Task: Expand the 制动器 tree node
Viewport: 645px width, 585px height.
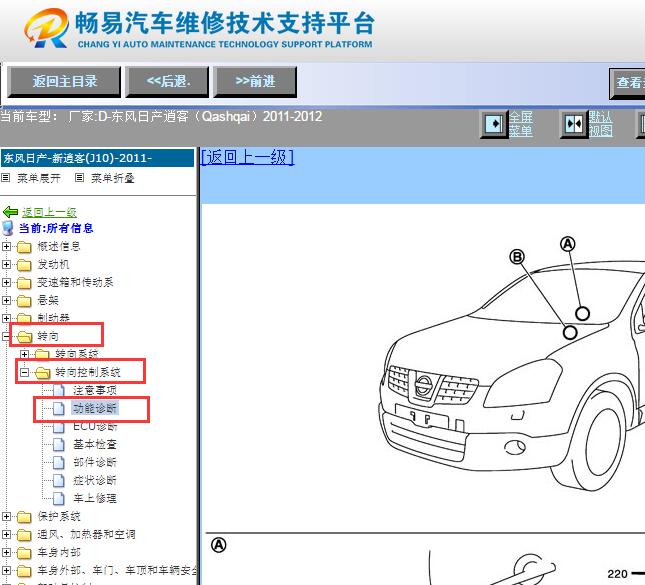Action: pos(6,318)
